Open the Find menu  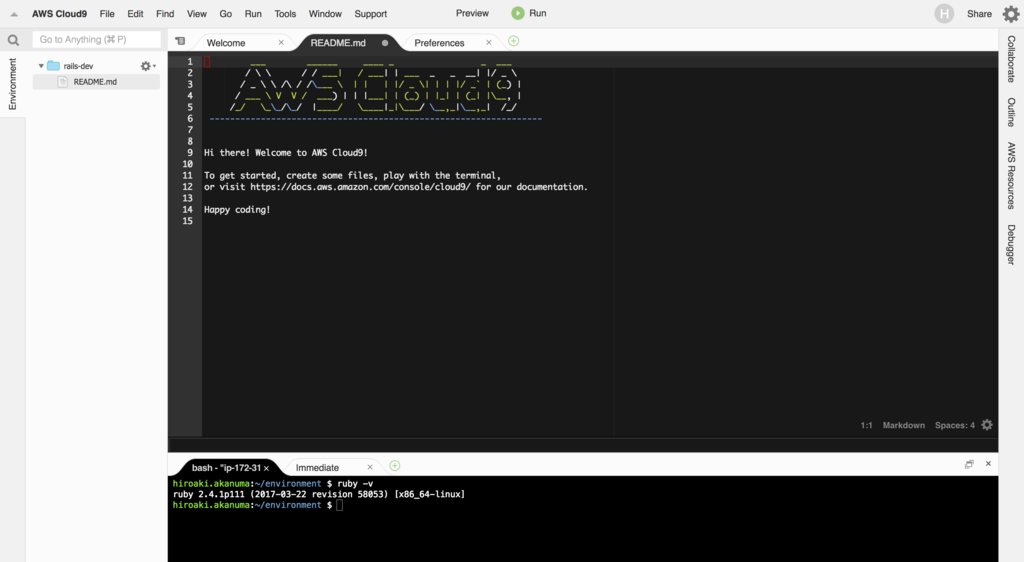[x=165, y=14]
